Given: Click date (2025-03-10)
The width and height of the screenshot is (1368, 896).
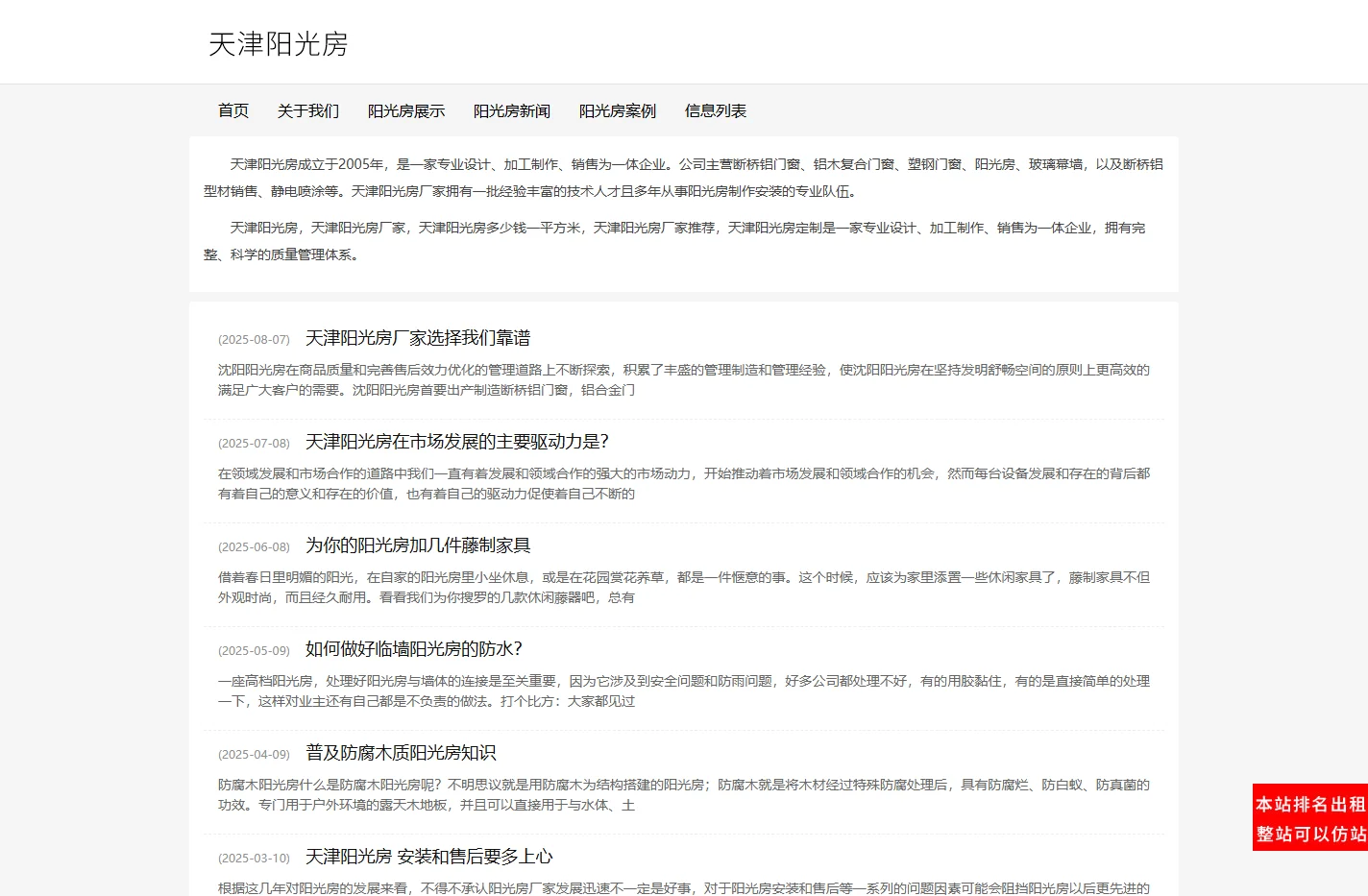Looking at the screenshot, I should (254, 859).
